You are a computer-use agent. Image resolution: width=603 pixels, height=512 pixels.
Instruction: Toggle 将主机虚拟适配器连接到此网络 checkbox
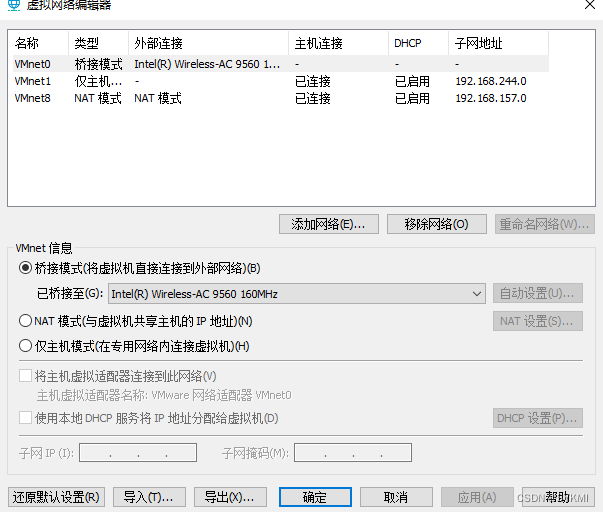click(25, 375)
